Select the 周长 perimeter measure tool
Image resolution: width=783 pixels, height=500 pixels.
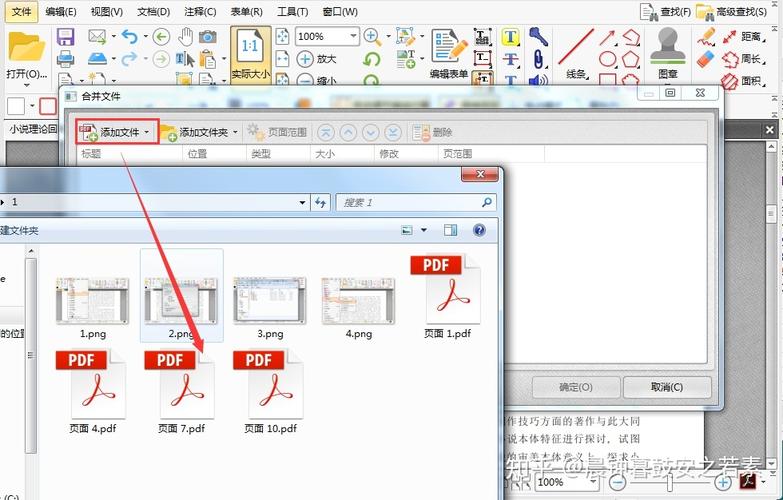[x=744, y=59]
